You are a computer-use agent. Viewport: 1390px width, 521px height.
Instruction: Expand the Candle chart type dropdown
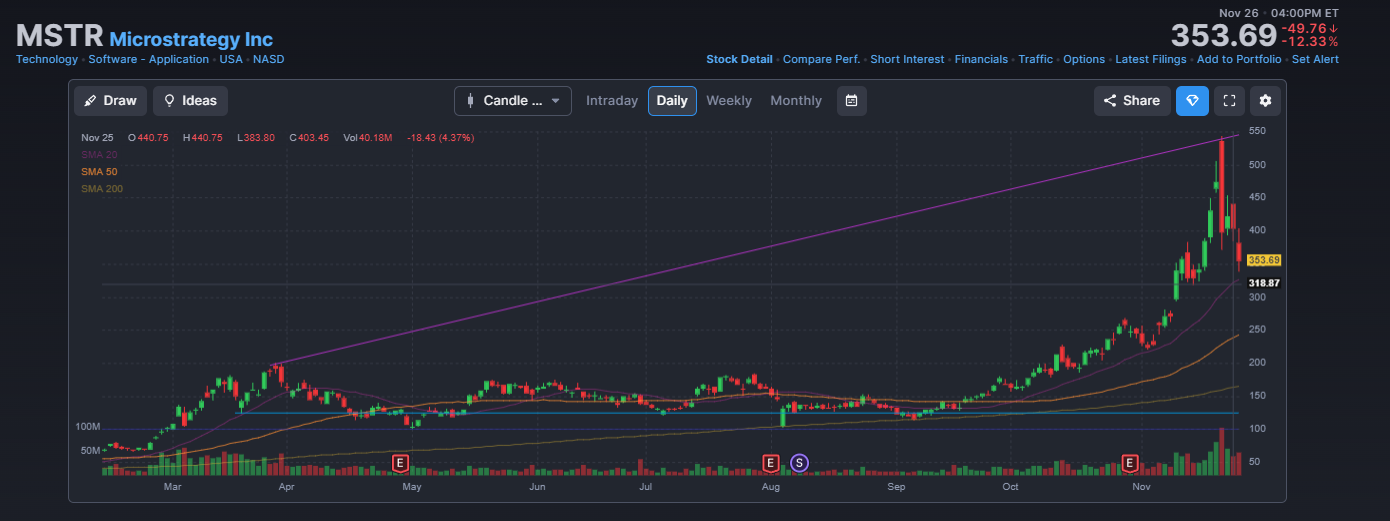[513, 101]
